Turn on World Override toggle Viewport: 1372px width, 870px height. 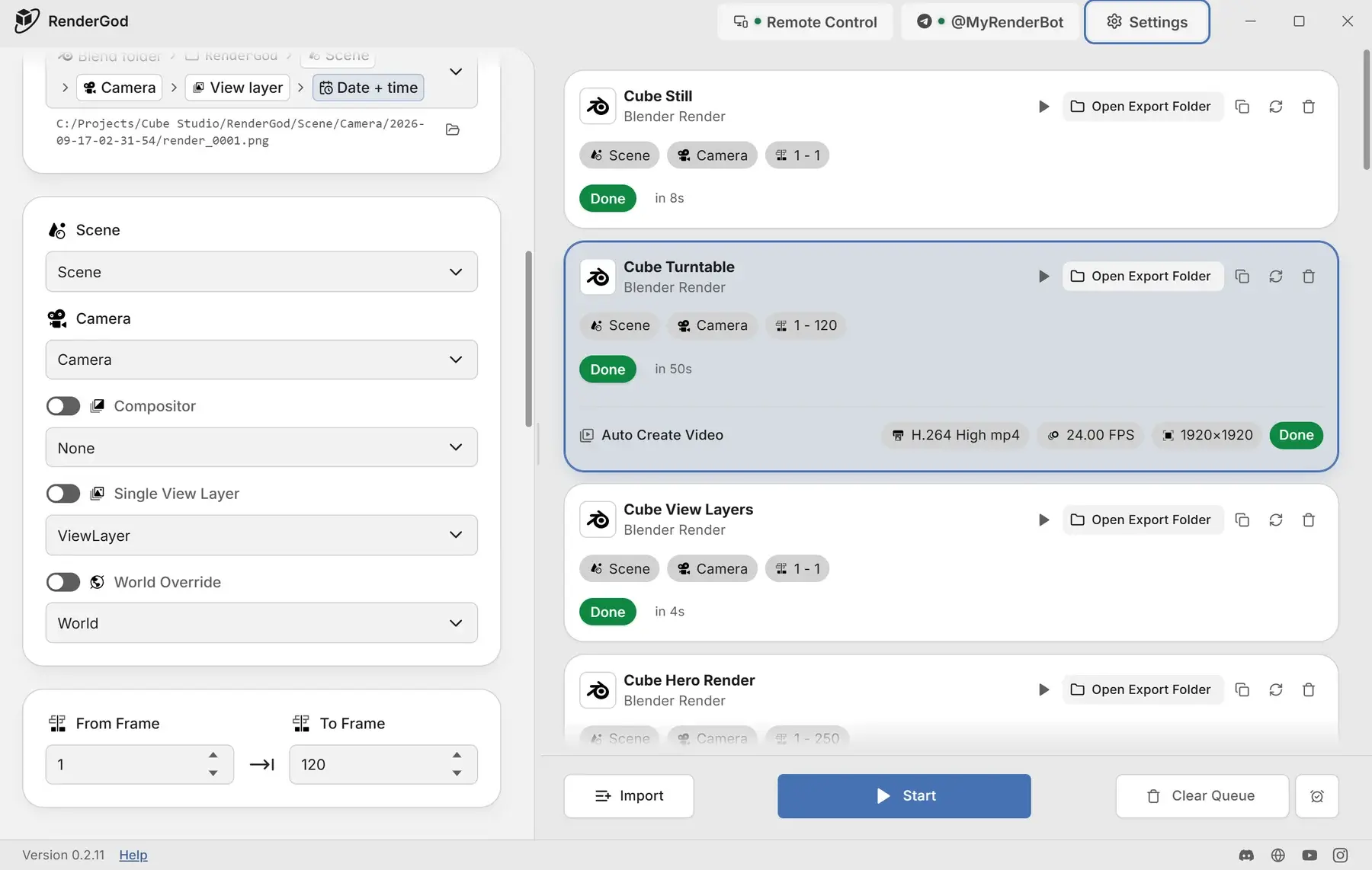coord(63,582)
